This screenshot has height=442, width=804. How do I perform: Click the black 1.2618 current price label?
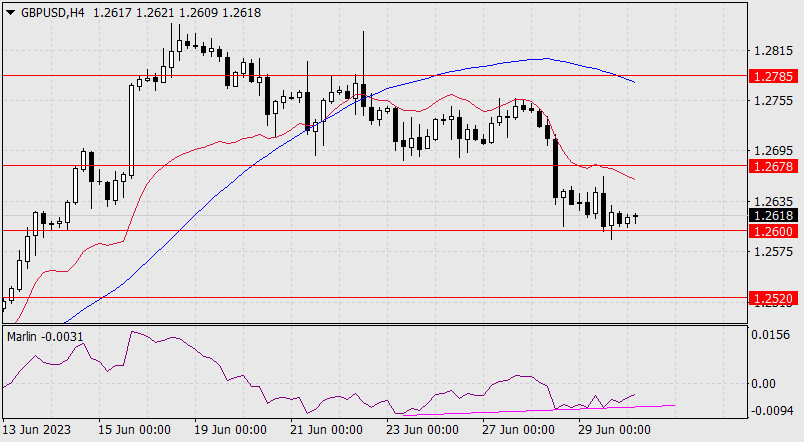tap(774, 215)
